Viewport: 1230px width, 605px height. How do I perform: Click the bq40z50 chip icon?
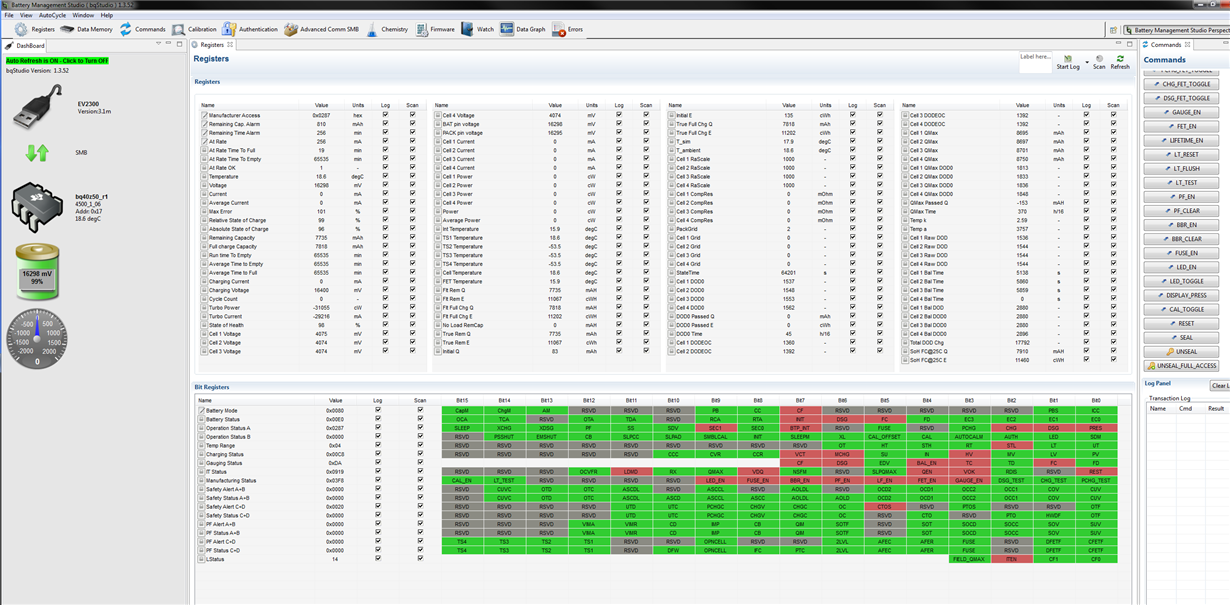(37, 205)
